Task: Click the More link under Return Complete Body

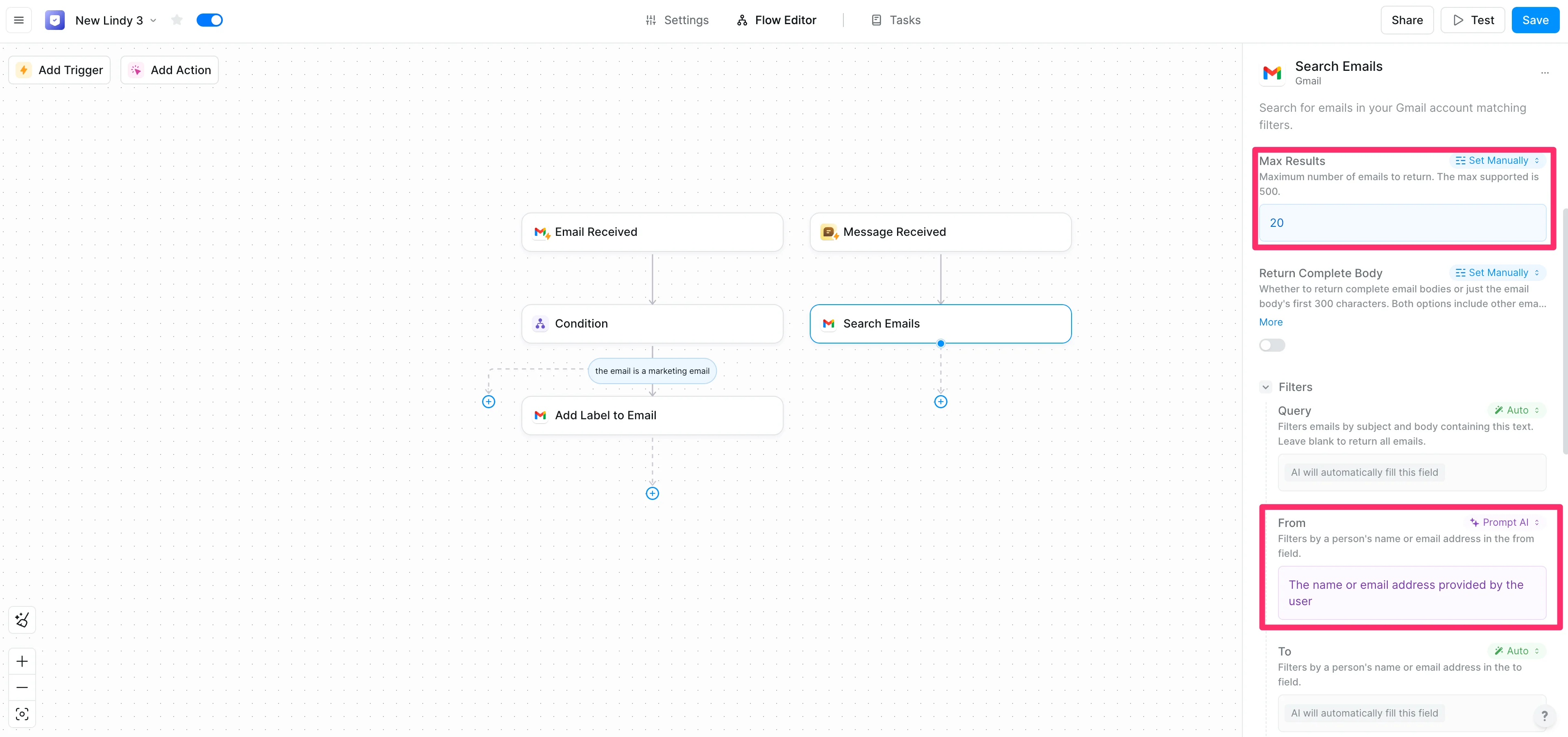Action: point(1270,322)
